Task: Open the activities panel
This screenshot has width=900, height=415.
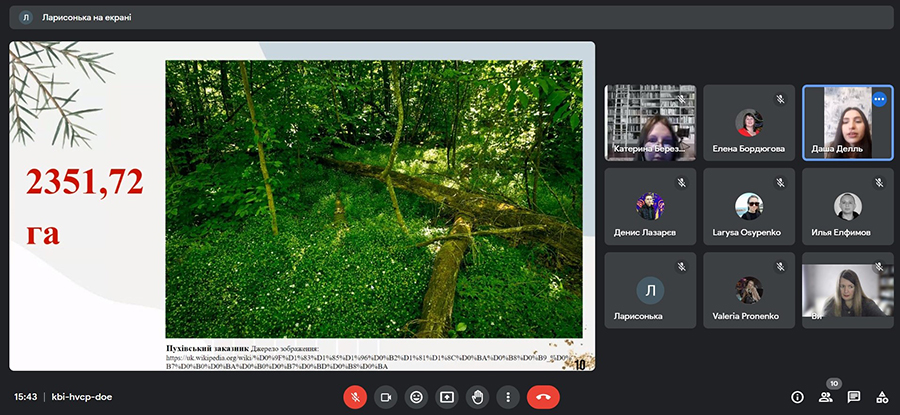Action: 882,397
